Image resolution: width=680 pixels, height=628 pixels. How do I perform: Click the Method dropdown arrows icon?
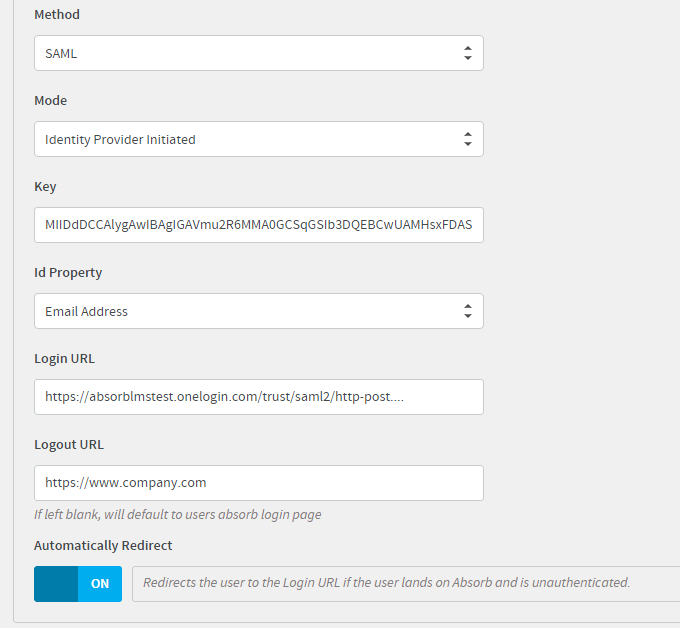coord(468,53)
